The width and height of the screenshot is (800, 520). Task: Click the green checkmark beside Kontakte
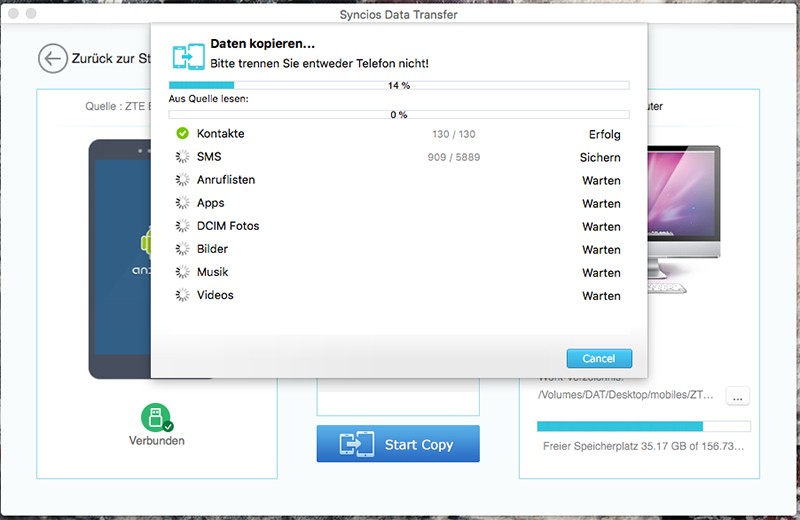pos(182,133)
